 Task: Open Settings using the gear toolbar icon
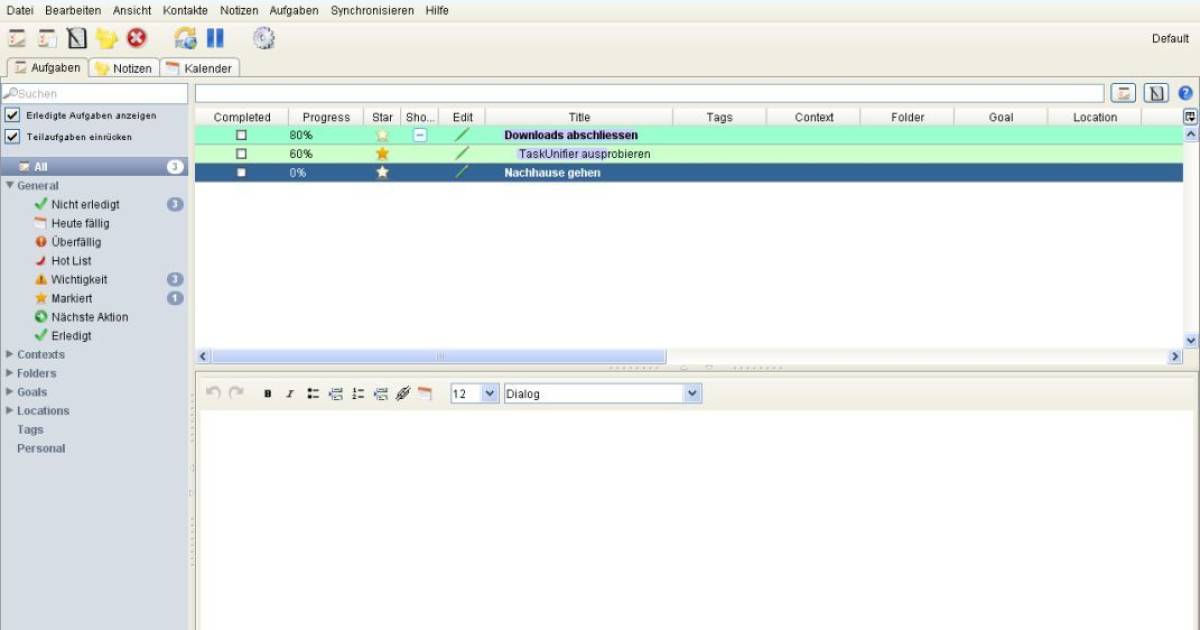coord(262,38)
